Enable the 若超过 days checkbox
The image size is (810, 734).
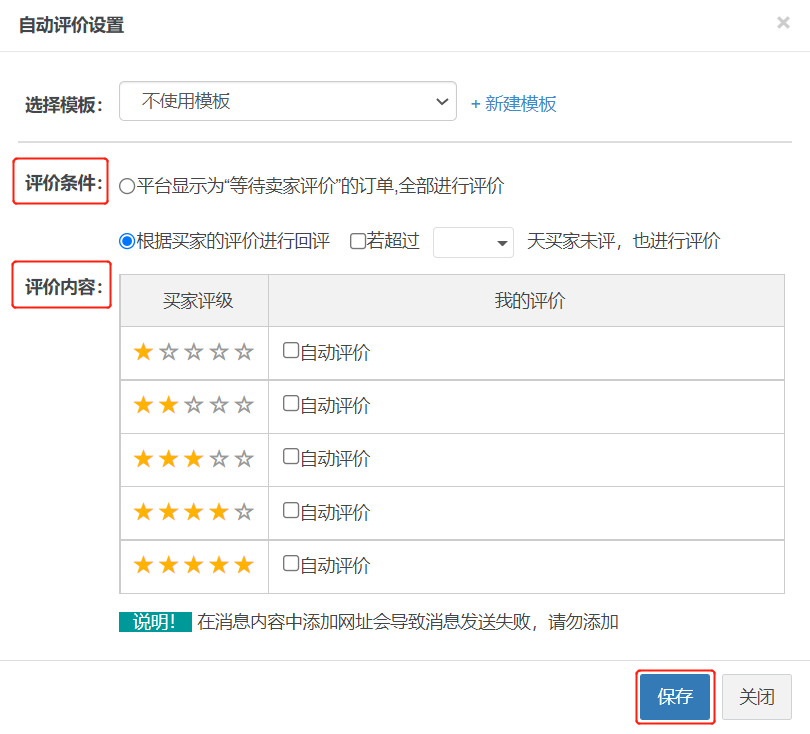(357, 241)
